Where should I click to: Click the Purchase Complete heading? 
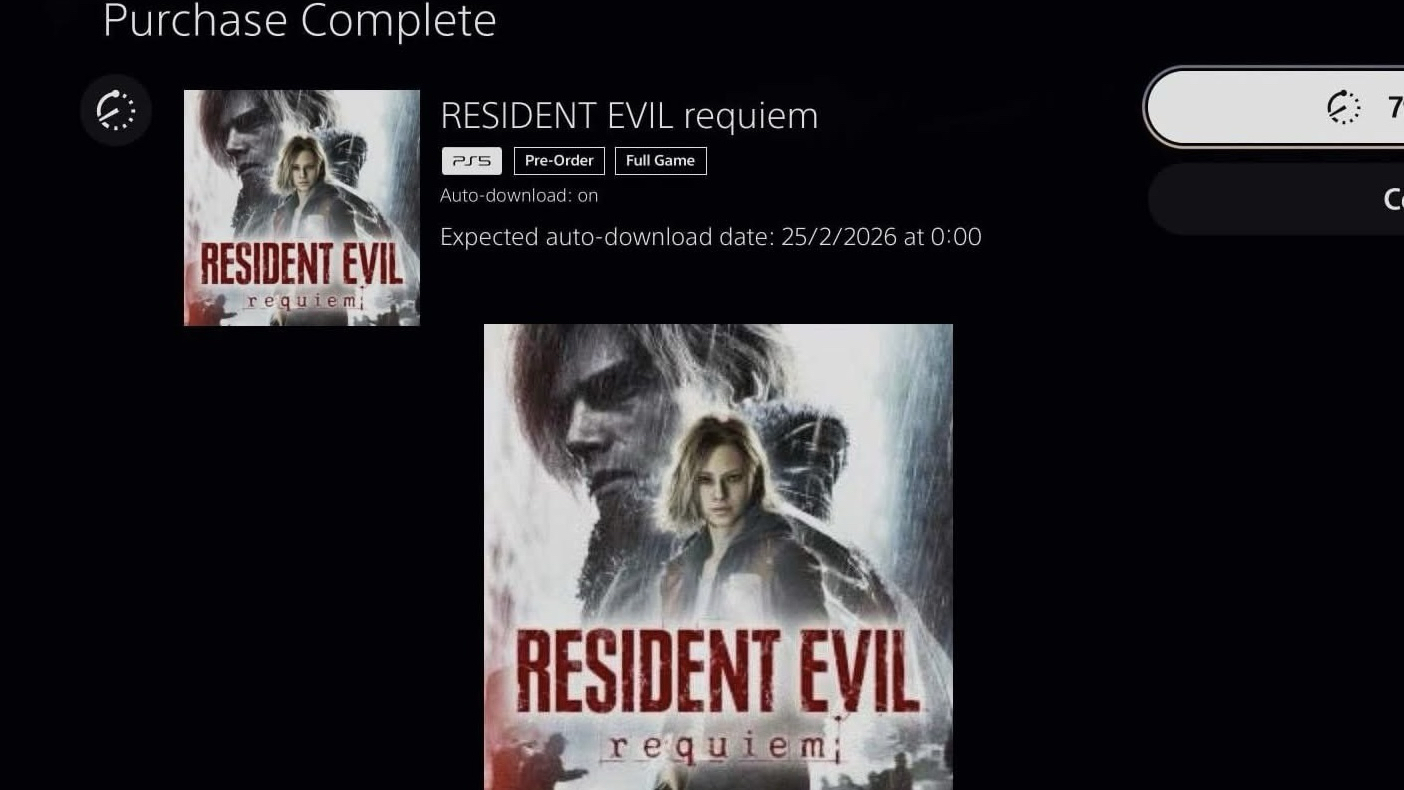click(x=300, y=21)
